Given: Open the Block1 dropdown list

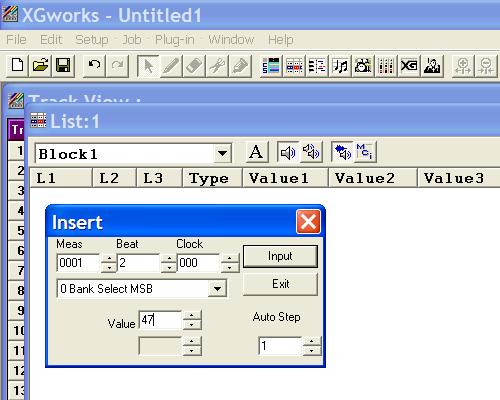Looking at the screenshot, I should [222, 153].
